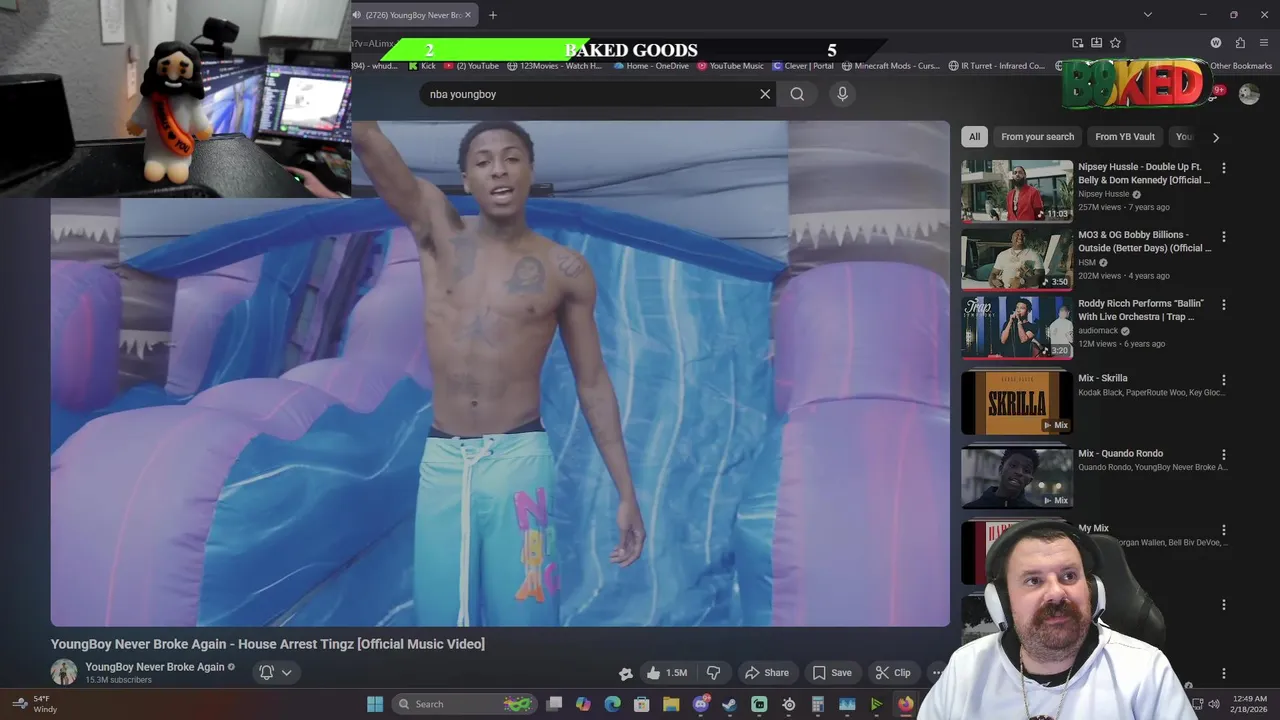Open the sparkle icon beside the like button
1280x720 pixels.
(626, 673)
